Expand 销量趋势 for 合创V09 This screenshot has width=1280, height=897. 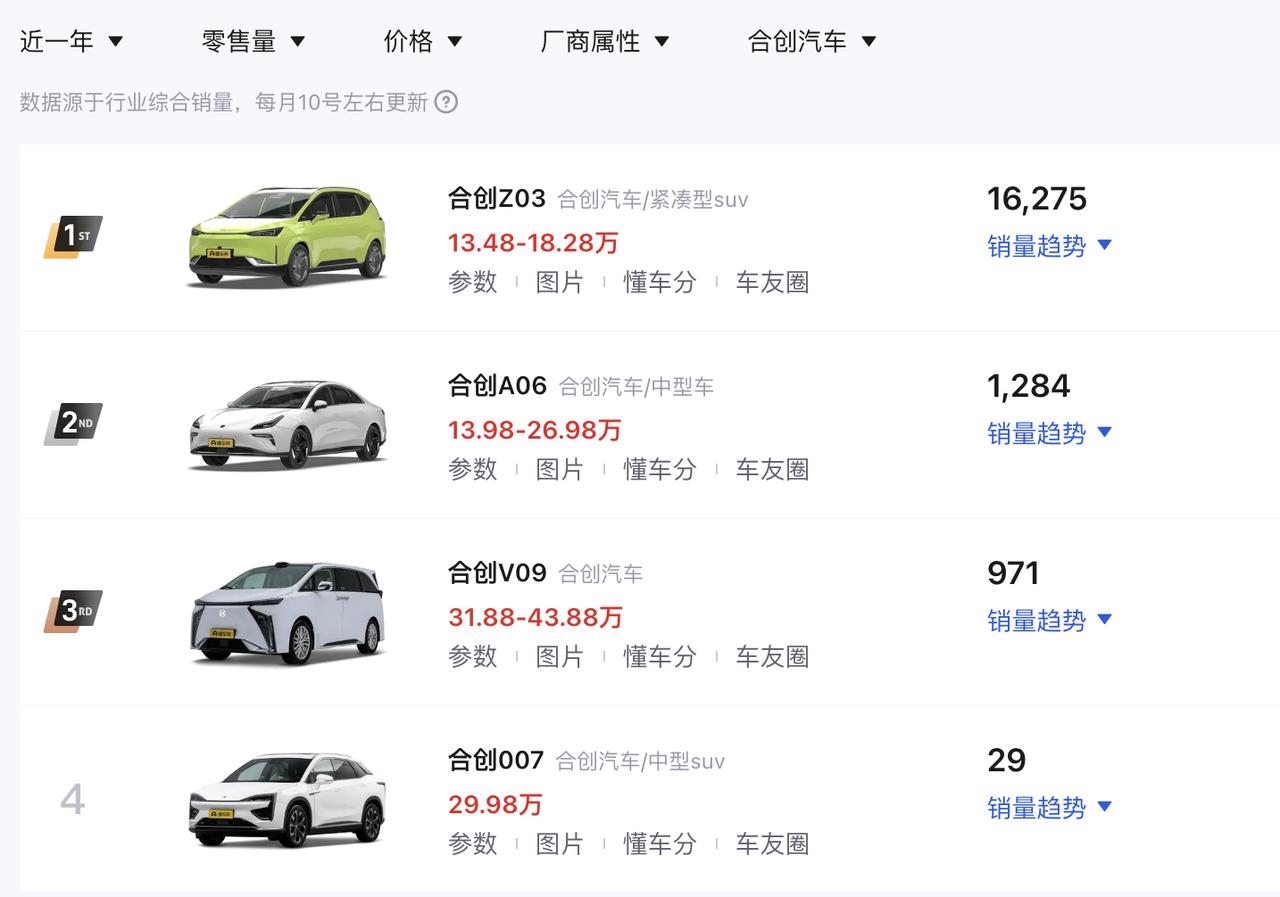(x=1050, y=620)
